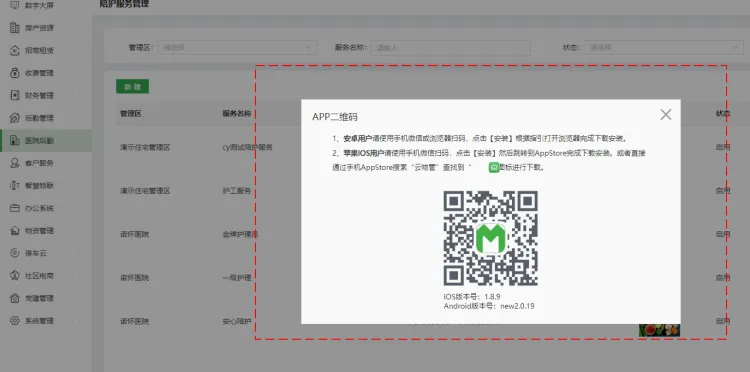Expand the 状态 dropdown filter

click(x=663, y=47)
